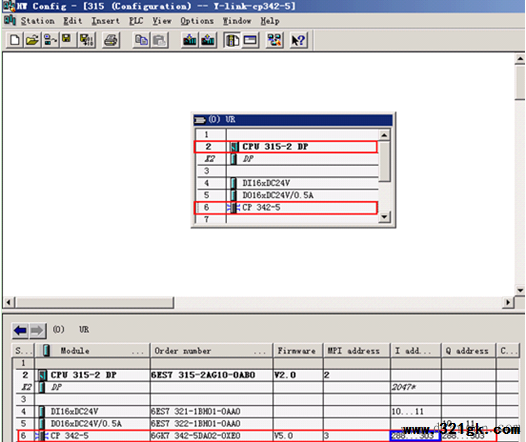Click the horizontal scrollbar right arrow

coord(508,302)
